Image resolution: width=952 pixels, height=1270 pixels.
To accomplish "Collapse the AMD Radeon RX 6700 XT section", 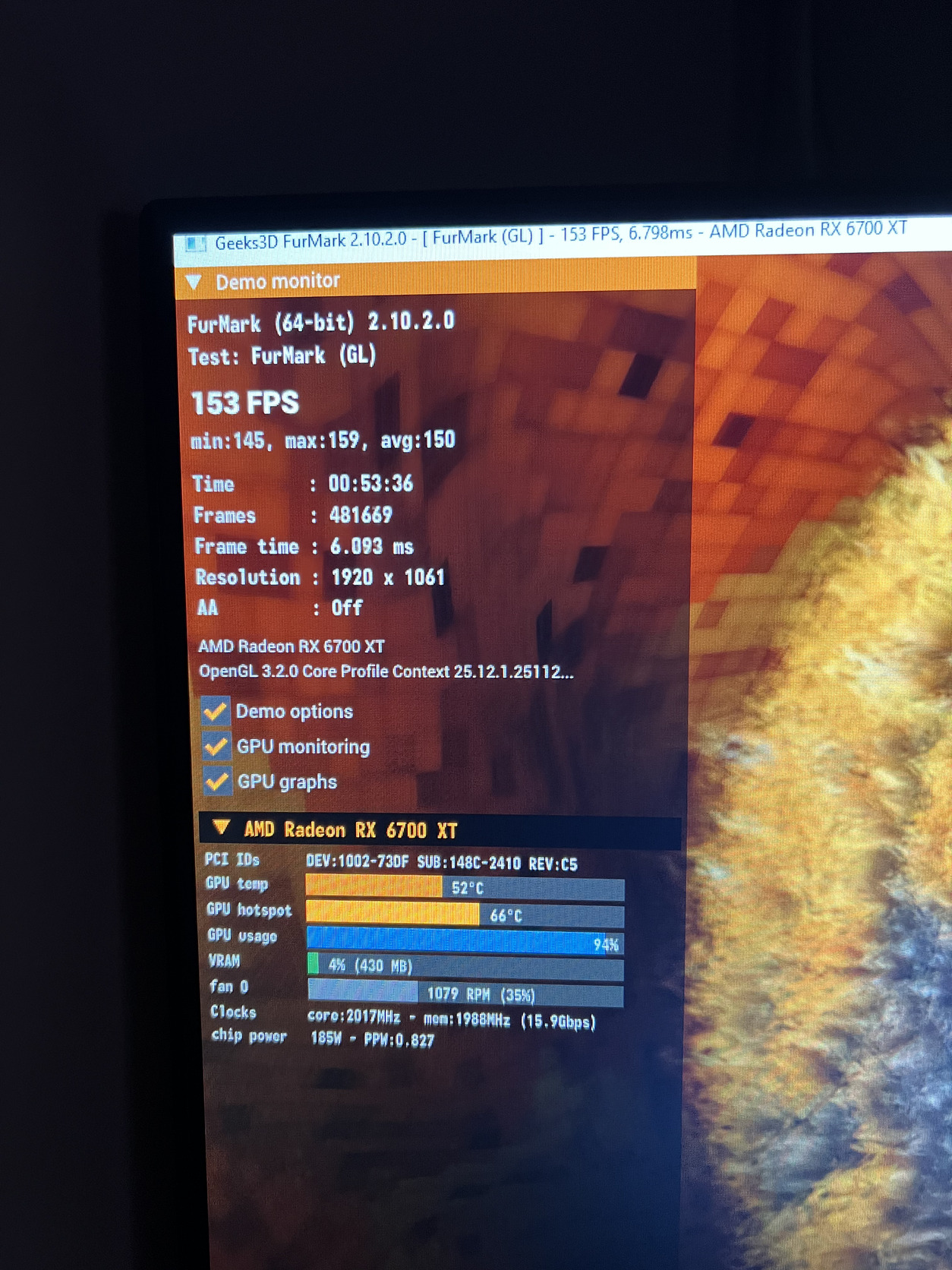I will [221, 826].
